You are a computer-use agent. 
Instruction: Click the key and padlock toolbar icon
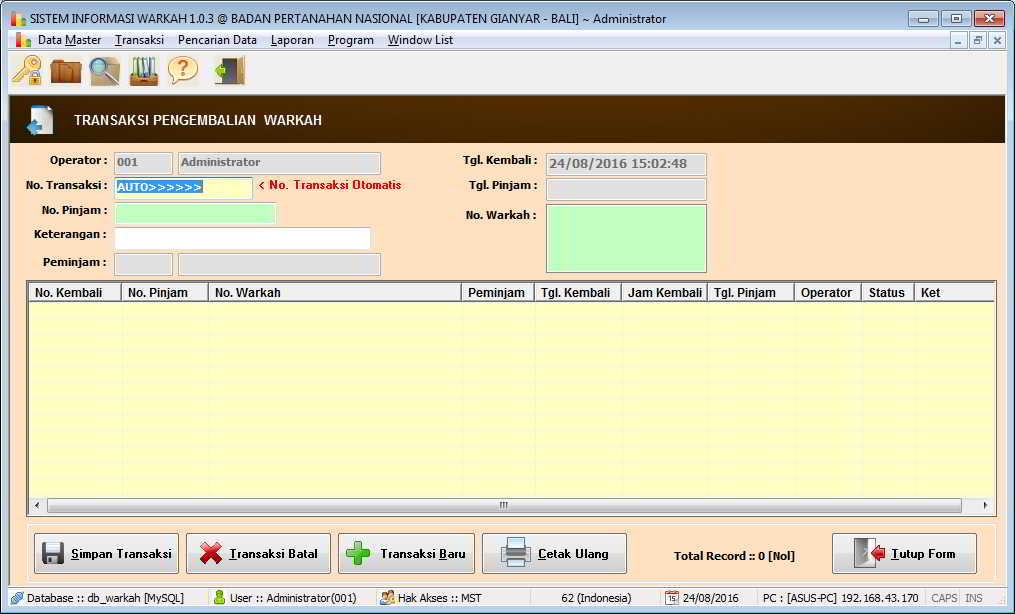27,71
